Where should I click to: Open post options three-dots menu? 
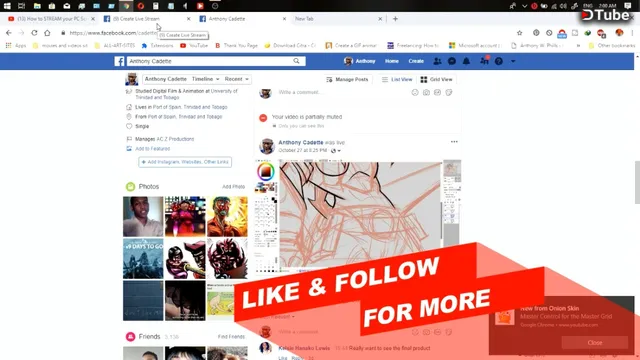454,142
